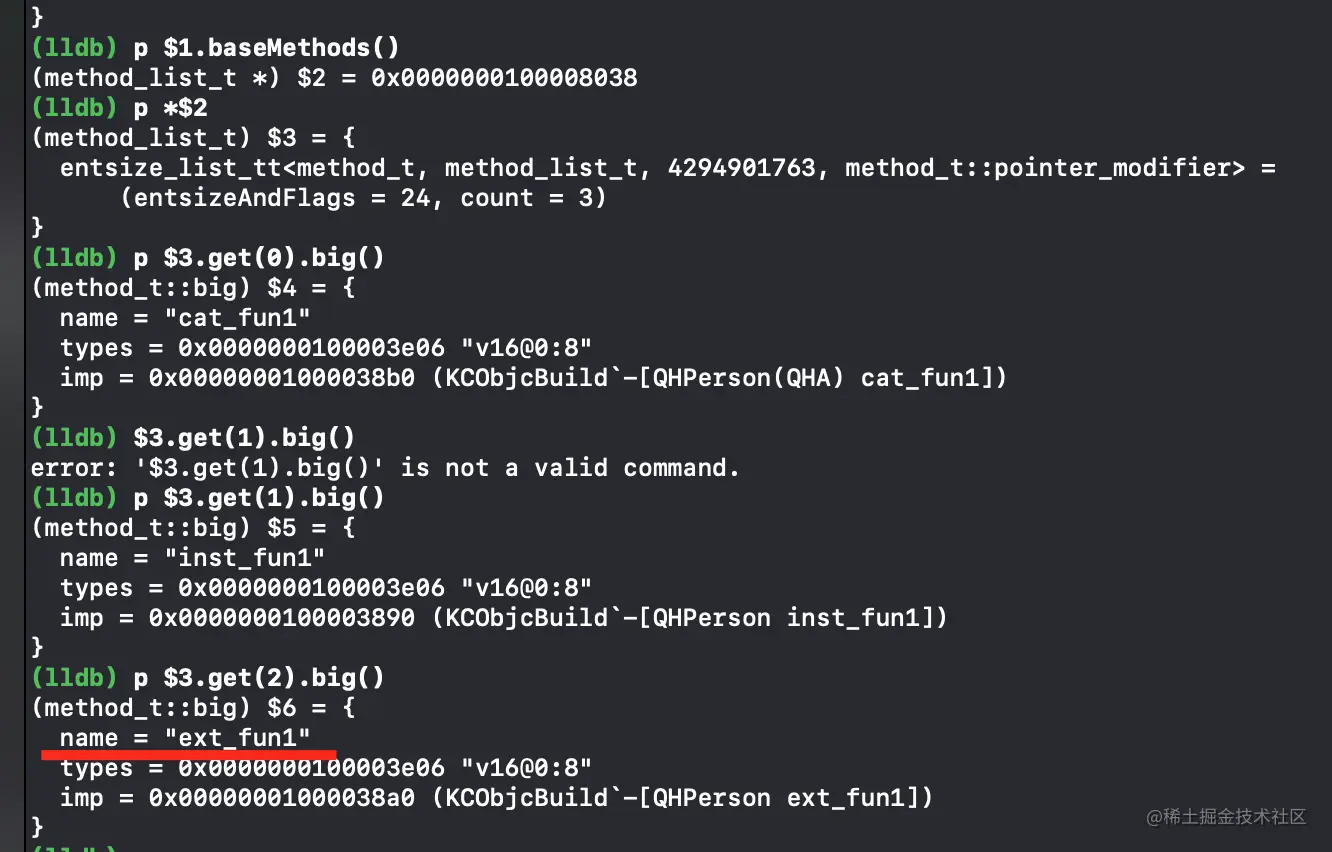Click the imp address 0x0000000100003890
The height and width of the screenshot is (852, 1332).
282,617
